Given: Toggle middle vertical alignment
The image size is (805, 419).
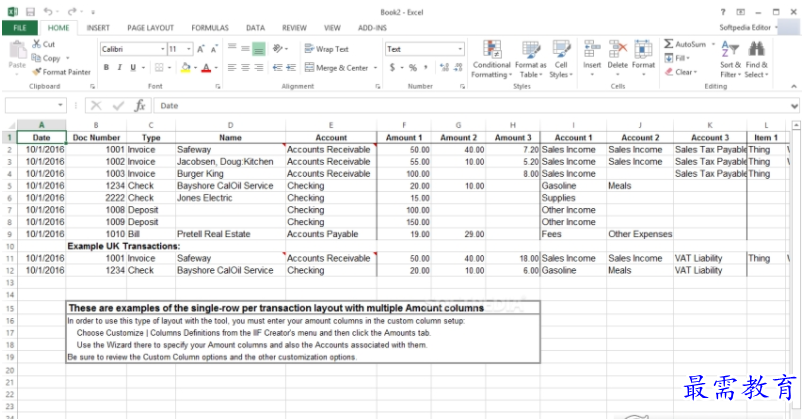Looking at the screenshot, I should click(x=245, y=48).
